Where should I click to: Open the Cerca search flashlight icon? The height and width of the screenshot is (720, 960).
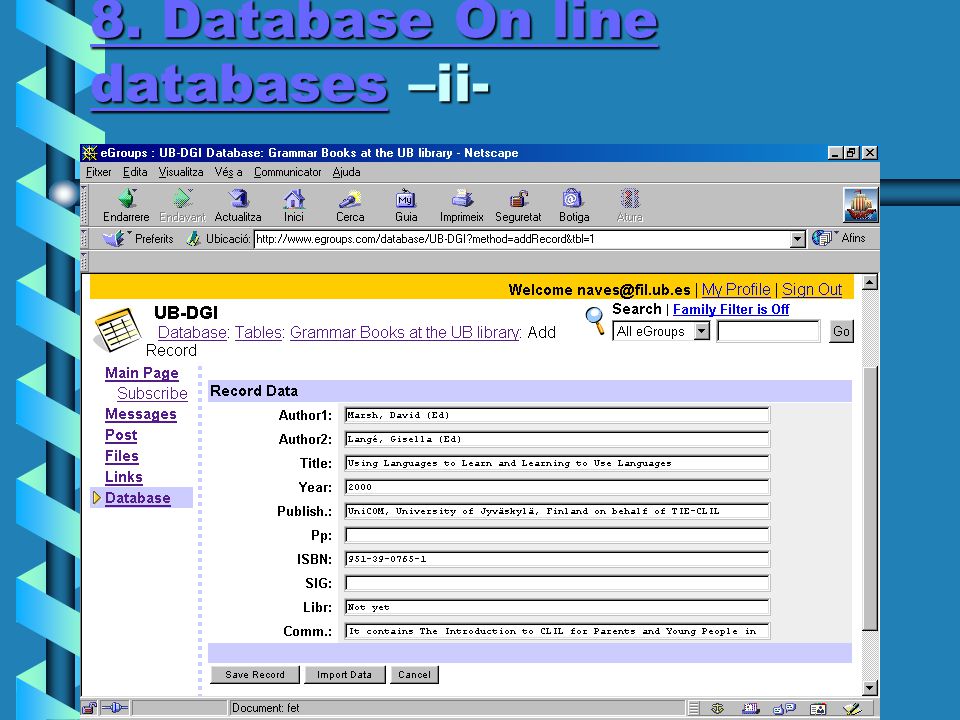350,198
